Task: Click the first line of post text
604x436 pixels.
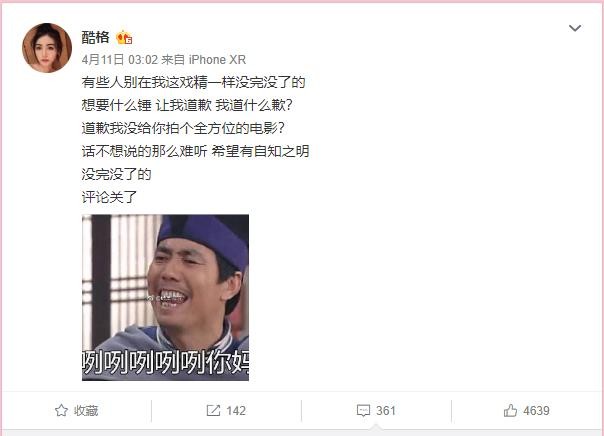Action: 193,82
